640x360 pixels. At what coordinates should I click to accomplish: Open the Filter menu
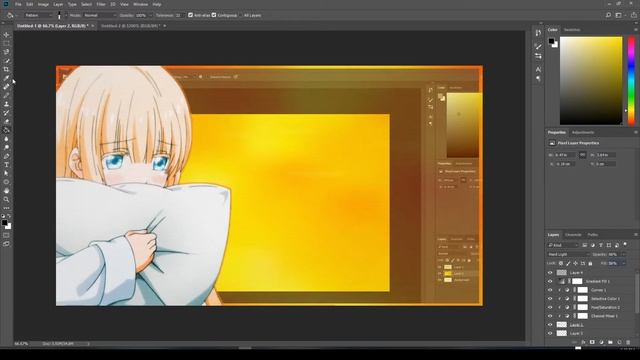point(101,4)
